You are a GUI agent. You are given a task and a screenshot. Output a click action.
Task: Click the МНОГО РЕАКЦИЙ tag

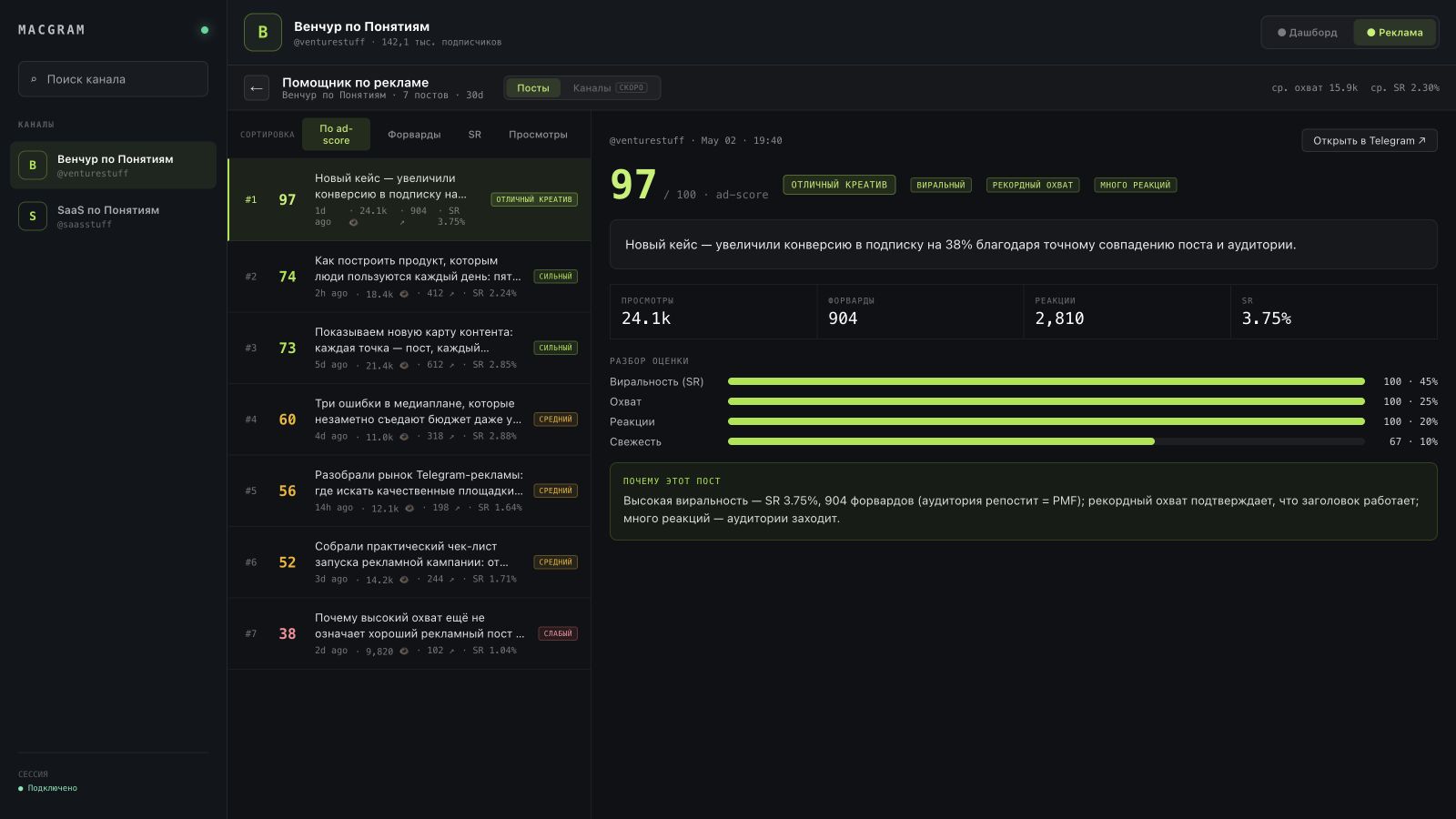tap(1136, 185)
